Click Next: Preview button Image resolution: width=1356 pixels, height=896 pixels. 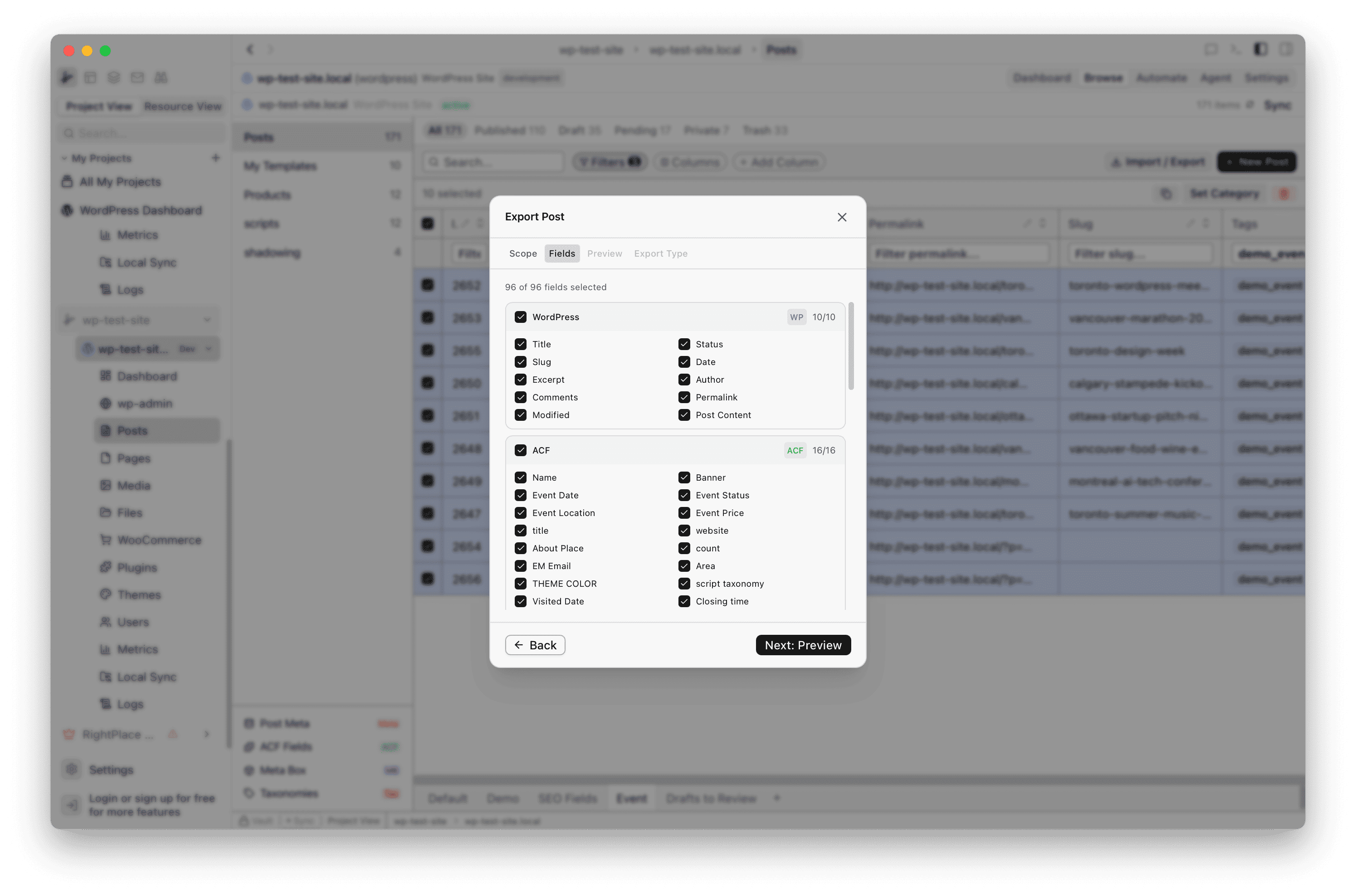pos(803,645)
